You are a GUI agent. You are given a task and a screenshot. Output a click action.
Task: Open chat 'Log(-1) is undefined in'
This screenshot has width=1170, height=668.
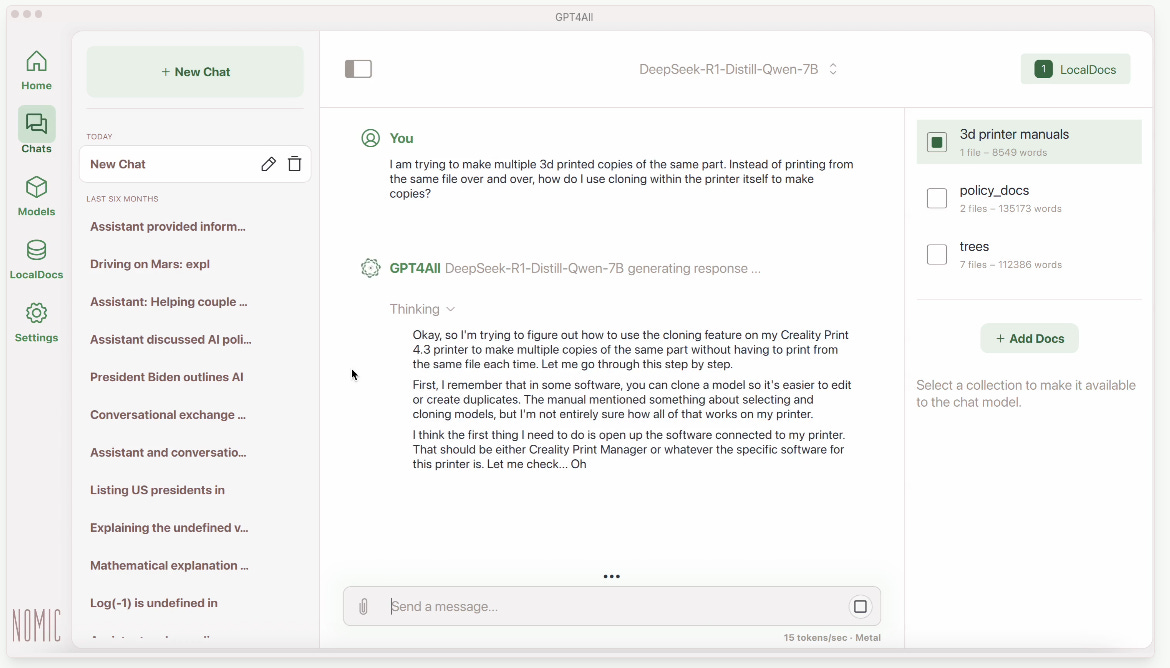tap(154, 603)
